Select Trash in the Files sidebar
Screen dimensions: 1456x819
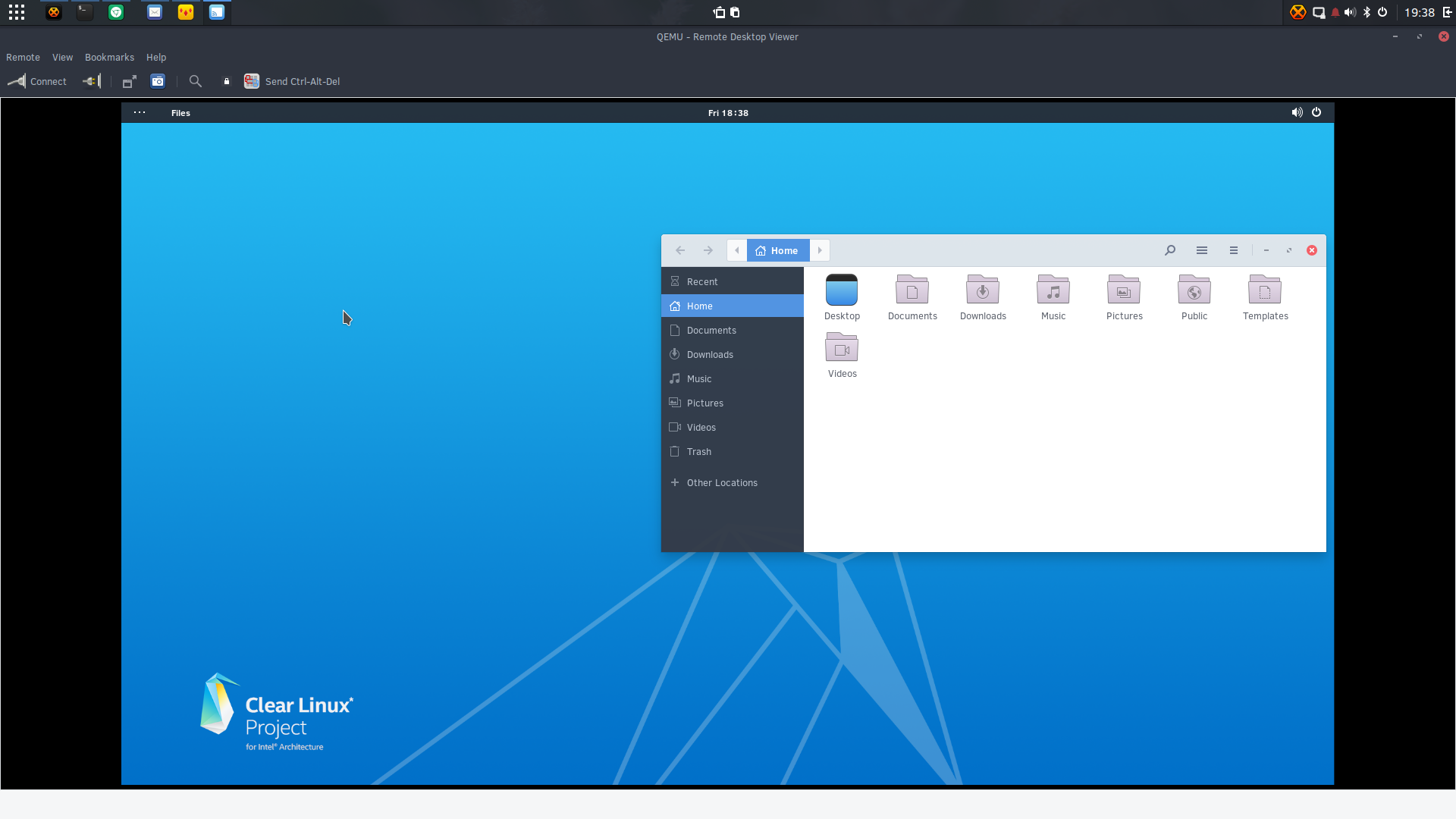pos(733,451)
